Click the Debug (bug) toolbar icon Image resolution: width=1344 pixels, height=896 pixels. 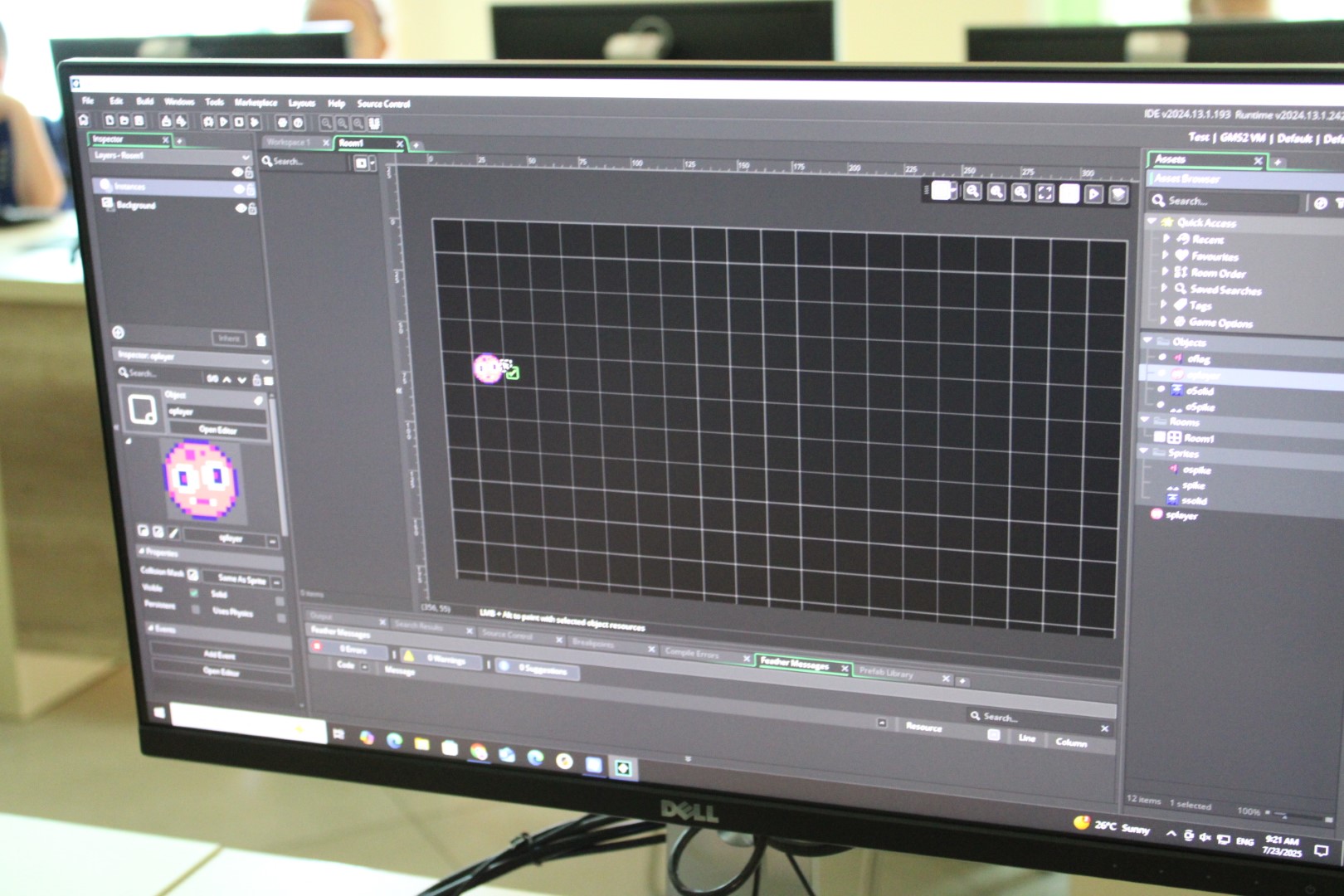pyautogui.click(x=208, y=122)
